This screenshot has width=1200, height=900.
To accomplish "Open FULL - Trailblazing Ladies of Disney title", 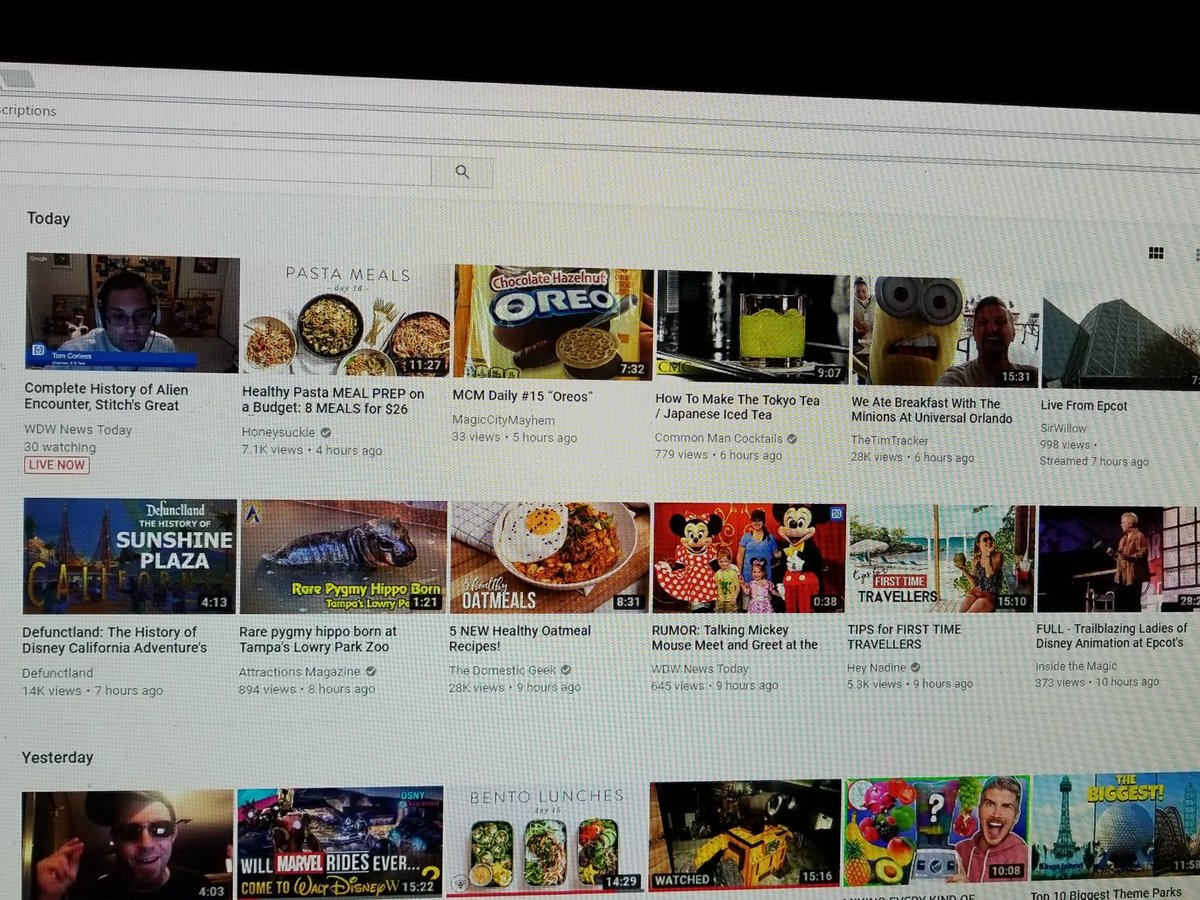I will pos(1112,635).
